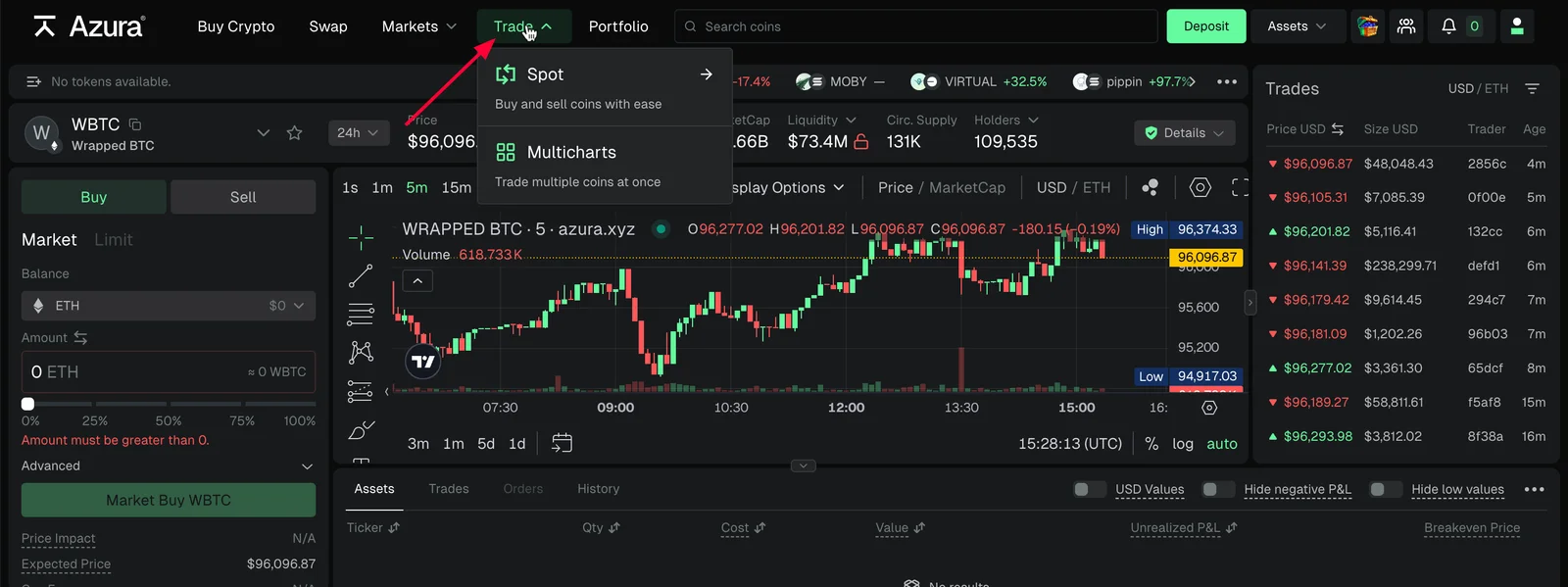Click the Search coins input field
Viewport: 1568px width, 587px height.
pos(916,26)
